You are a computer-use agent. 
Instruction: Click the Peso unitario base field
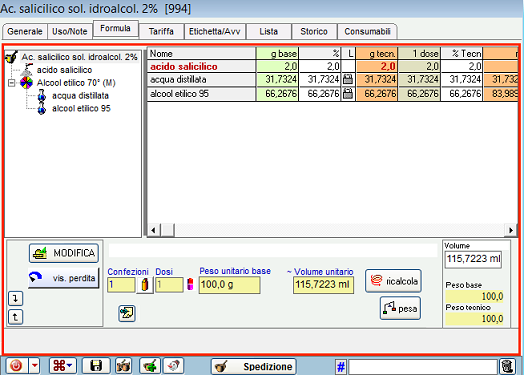pos(229,285)
